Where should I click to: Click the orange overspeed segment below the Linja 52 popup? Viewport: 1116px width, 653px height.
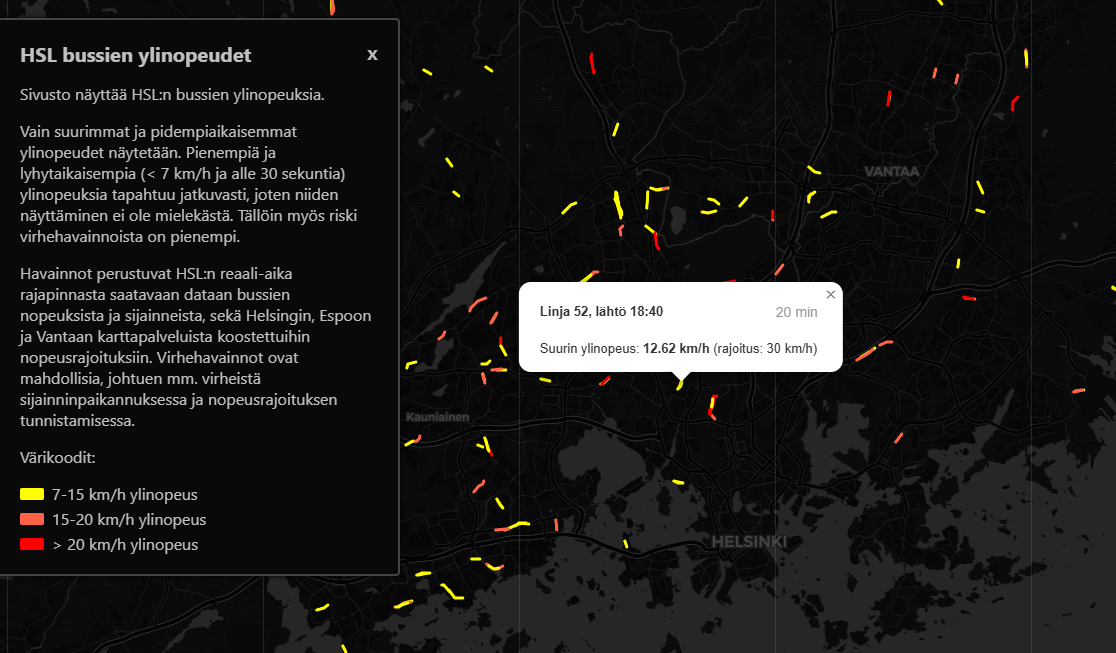pos(714,418)
